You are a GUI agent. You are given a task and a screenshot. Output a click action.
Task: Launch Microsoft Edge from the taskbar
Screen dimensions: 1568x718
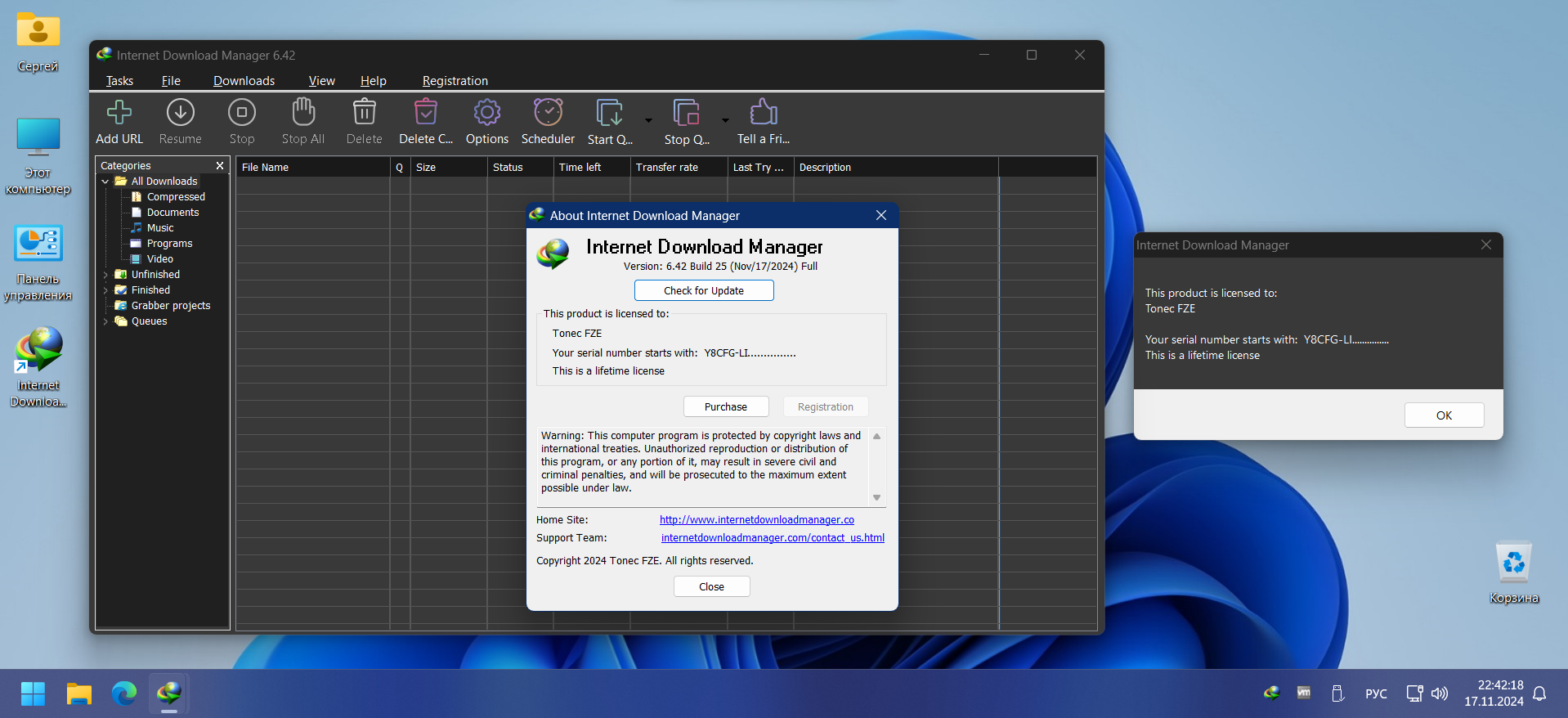click(x=124, y=693)
